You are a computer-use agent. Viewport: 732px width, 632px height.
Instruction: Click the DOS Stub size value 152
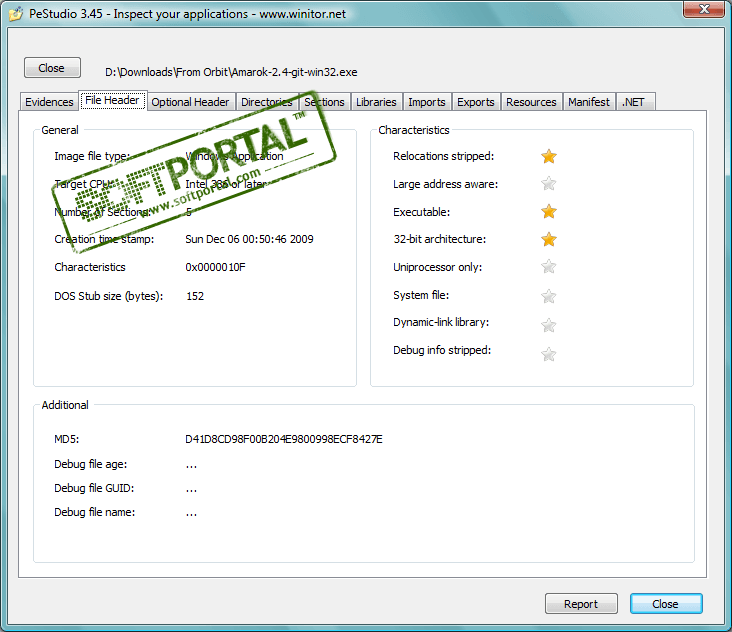[x=195, y=296]
